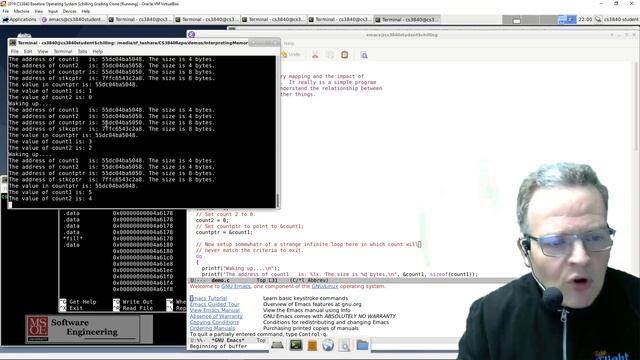
Task: Click 'Get Help' shortcut in the nano terminal
Action: pos(78,302)
